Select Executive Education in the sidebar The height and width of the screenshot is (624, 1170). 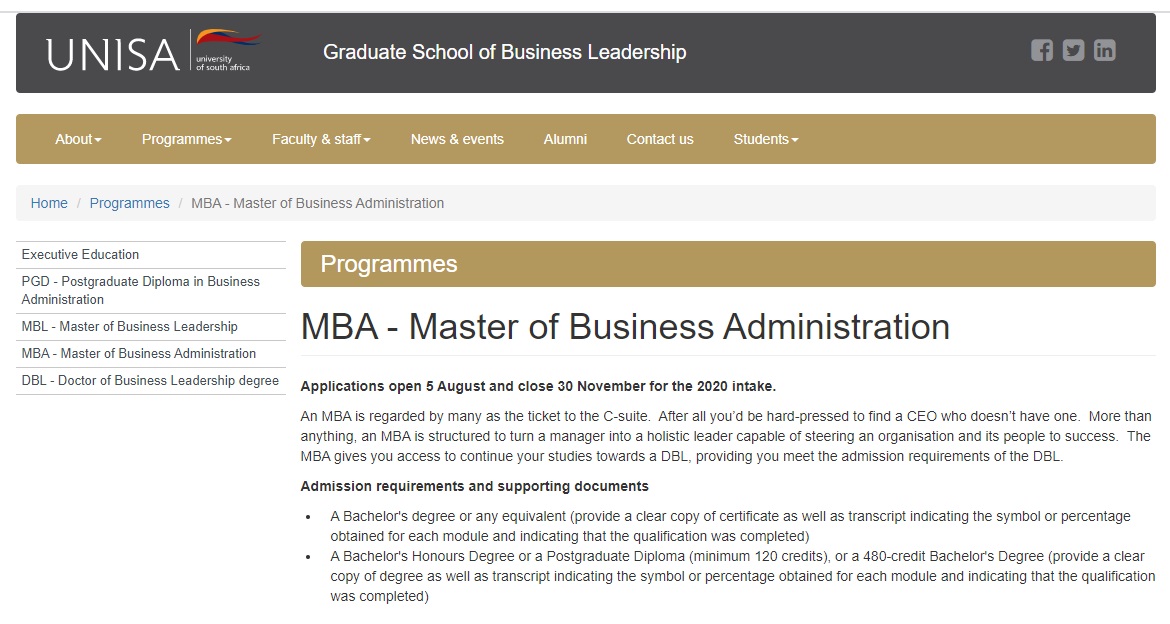tap(80, 254)
